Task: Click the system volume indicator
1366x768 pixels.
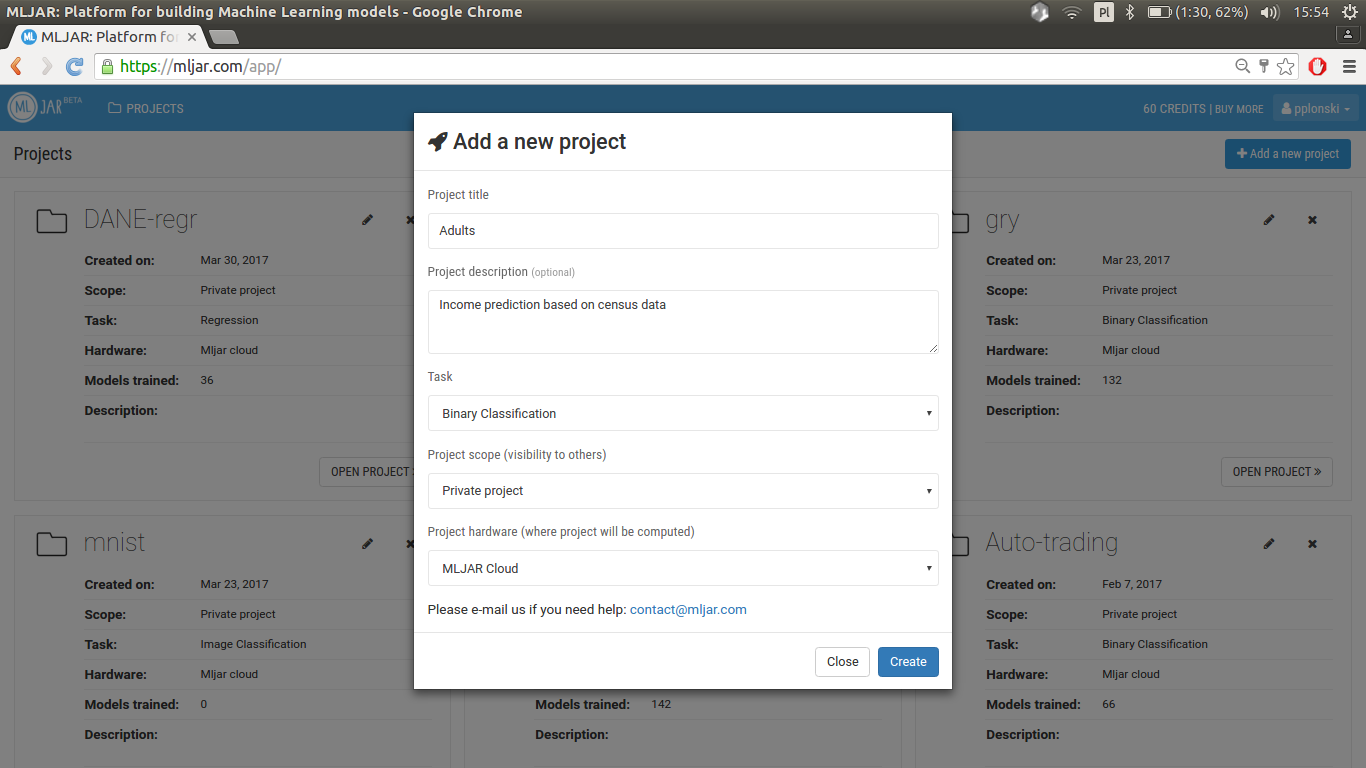Action: pyautogui.click(x=1270, y=12)
